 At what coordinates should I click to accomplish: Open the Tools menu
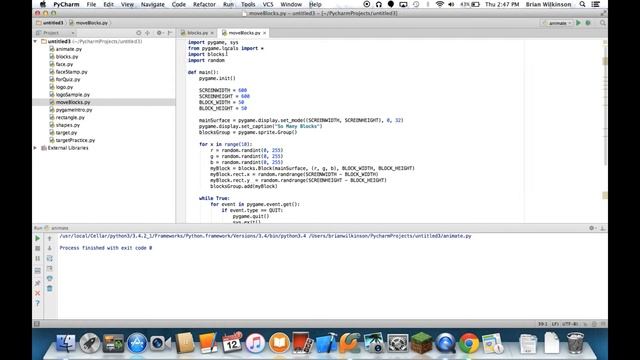tap(248, 4)
